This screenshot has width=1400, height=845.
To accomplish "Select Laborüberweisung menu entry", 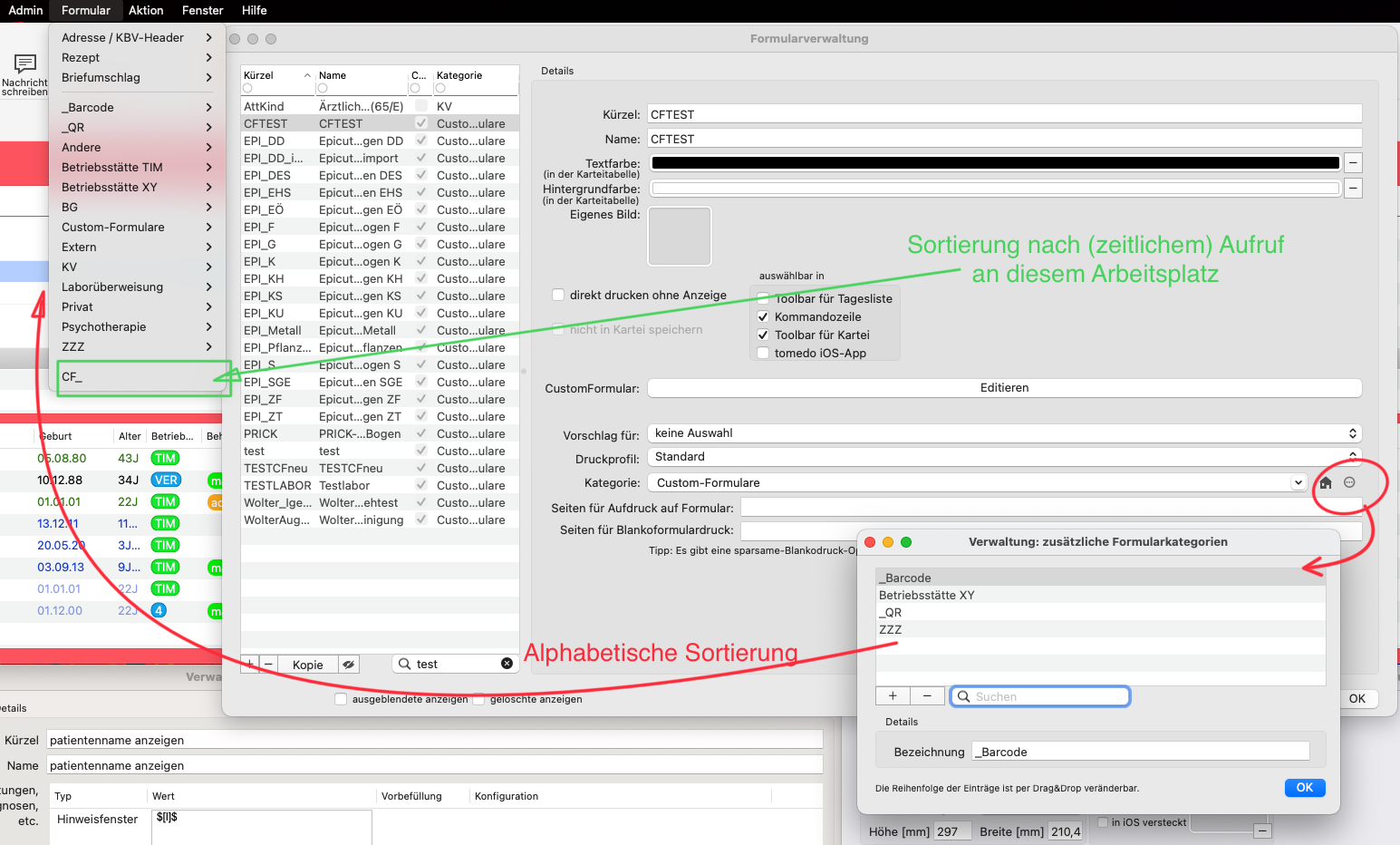I will point(136,287).
